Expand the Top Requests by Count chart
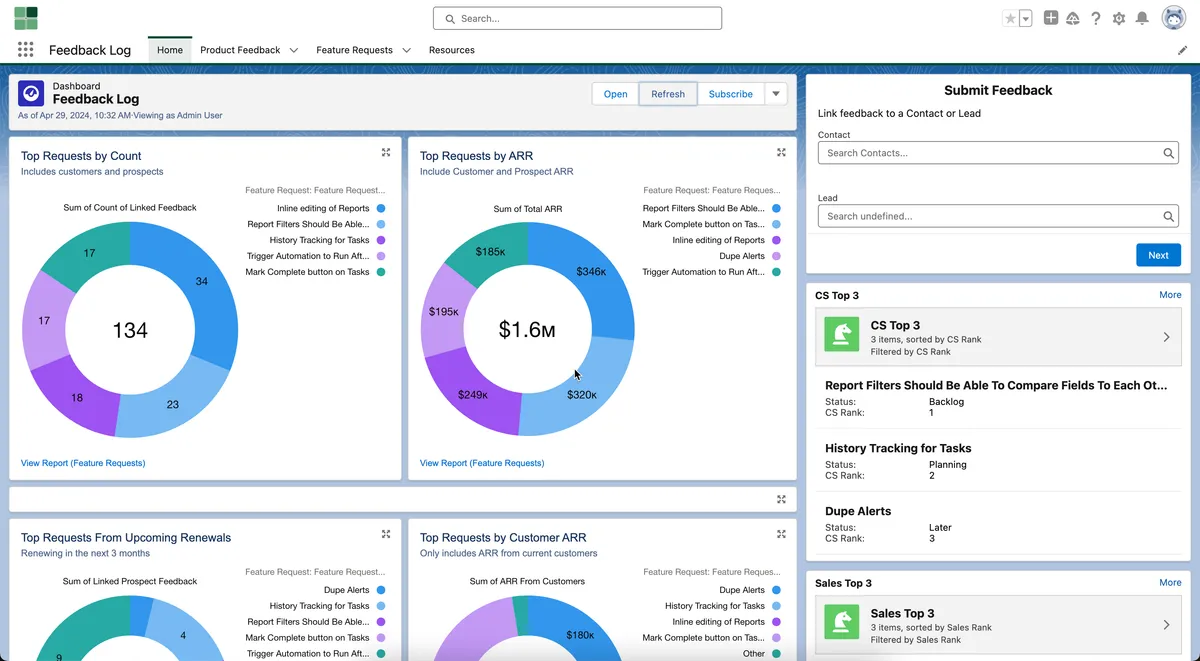The width and height of the screenshot is (1200, 661). 386,153
